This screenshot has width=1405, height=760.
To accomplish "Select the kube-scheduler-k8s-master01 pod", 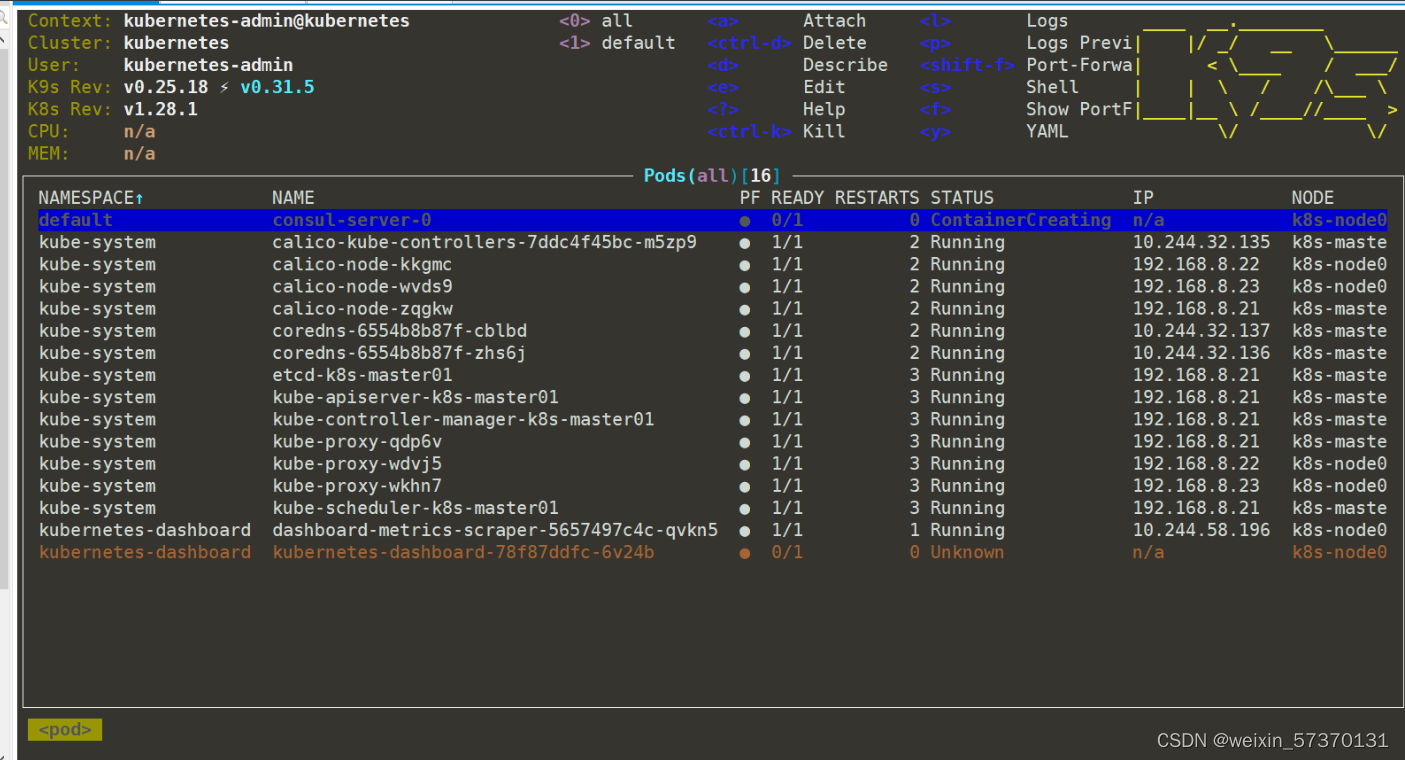I will (712, 508).
